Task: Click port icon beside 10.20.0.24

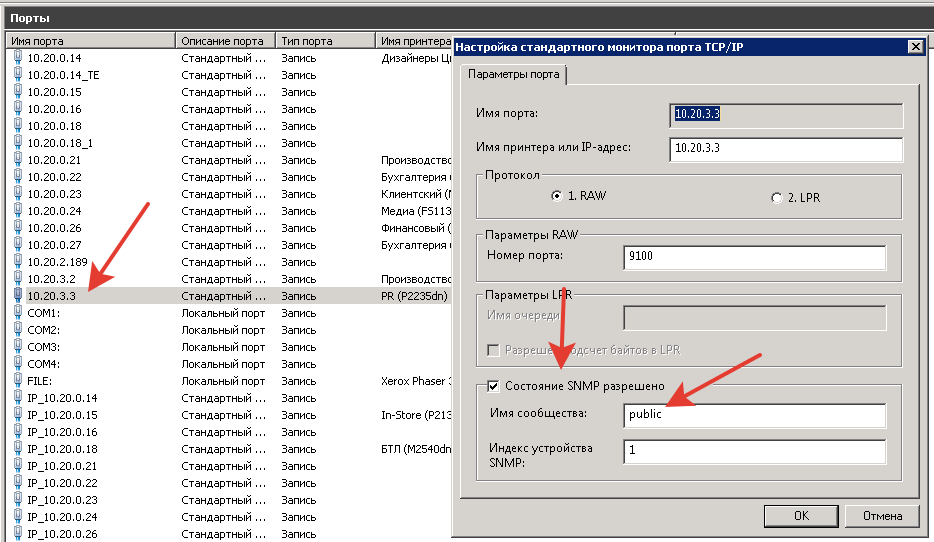Action: click(x=18, y=211)
